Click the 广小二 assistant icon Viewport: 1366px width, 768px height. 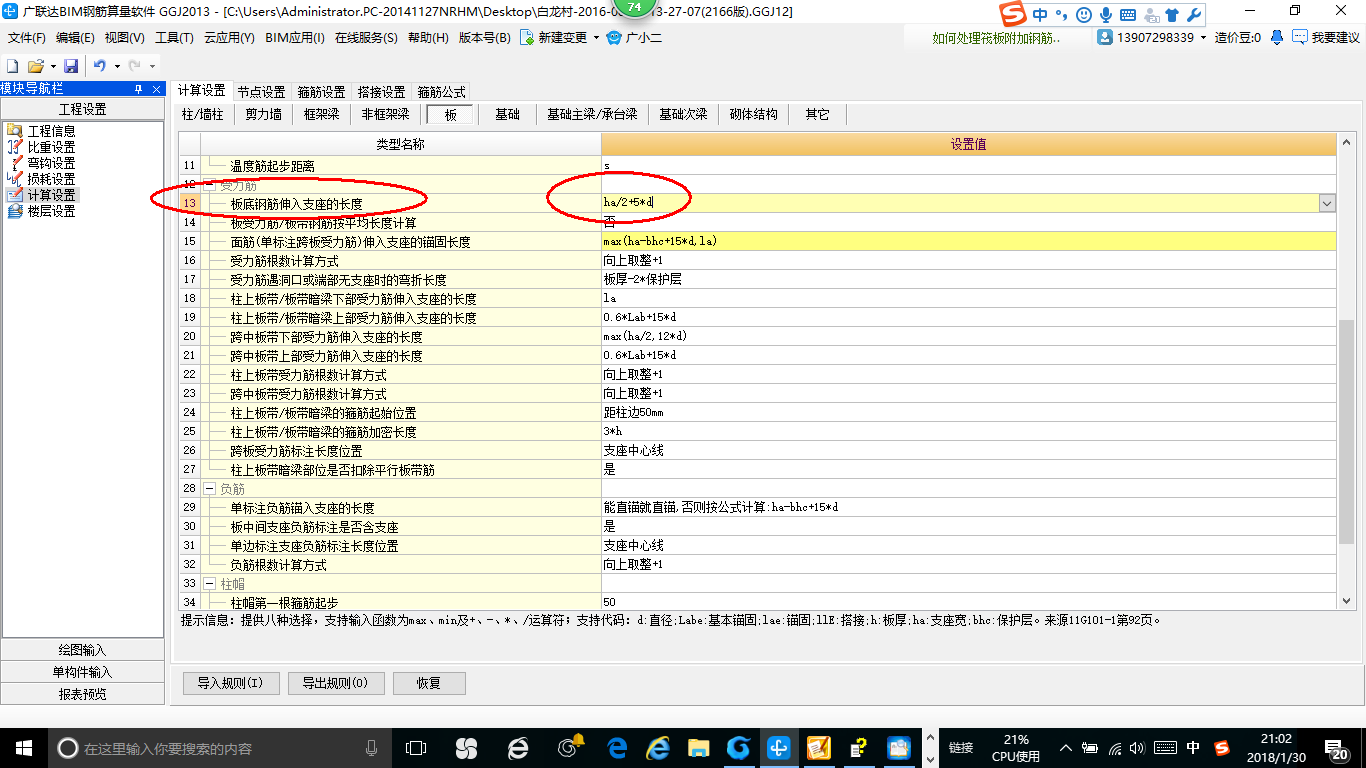(614, 37)
